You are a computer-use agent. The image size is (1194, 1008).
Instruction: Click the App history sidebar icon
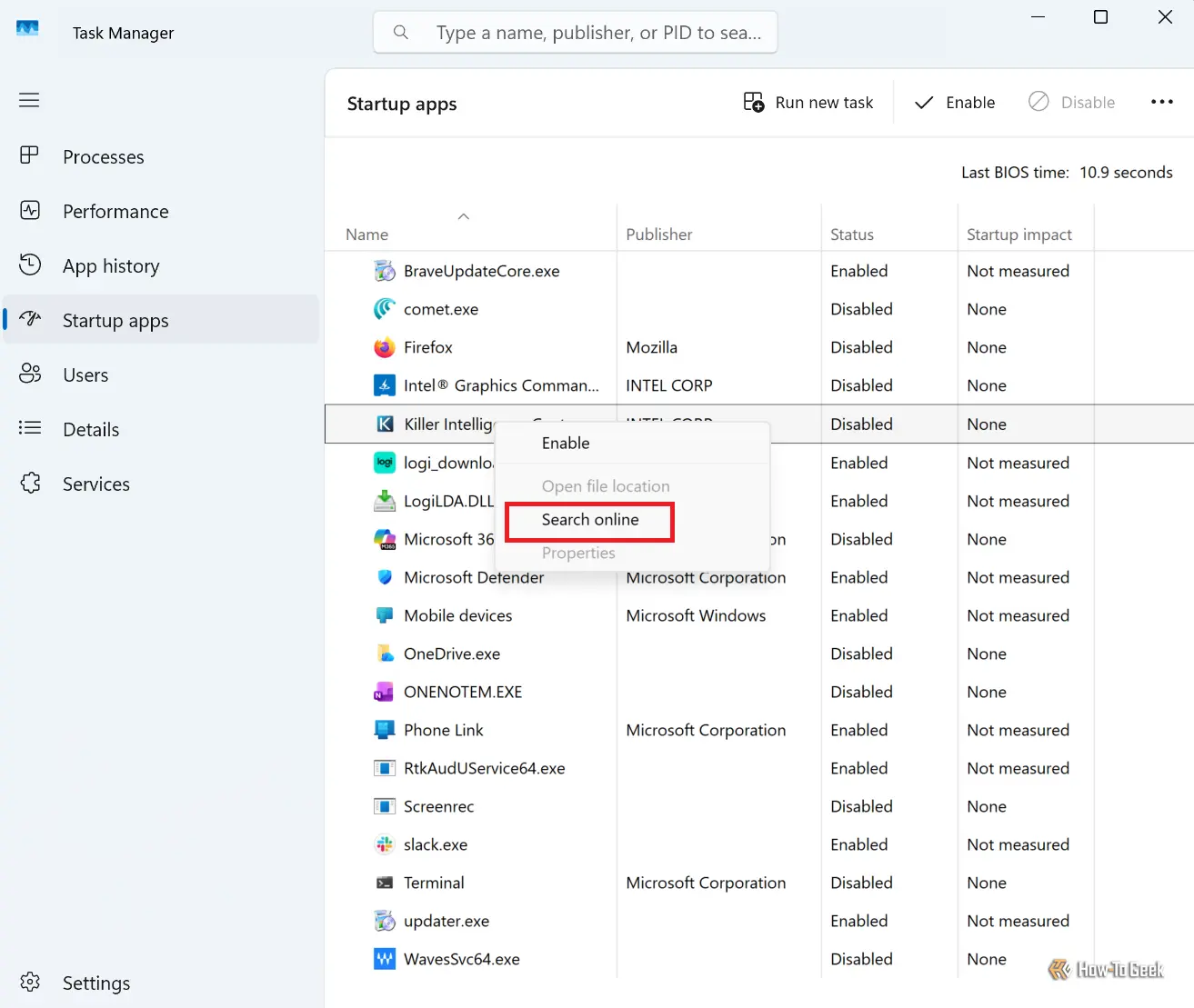[30, 264]
